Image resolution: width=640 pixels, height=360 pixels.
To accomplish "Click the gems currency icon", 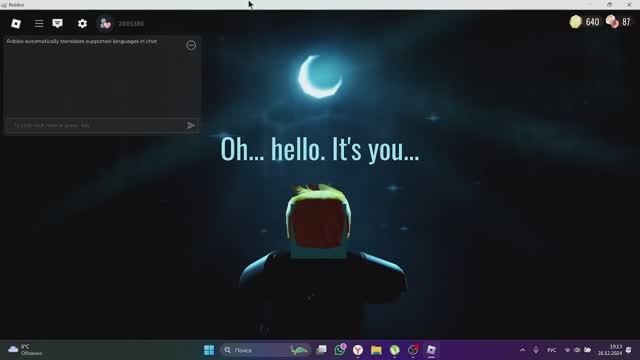I will [x=612, y=22].
